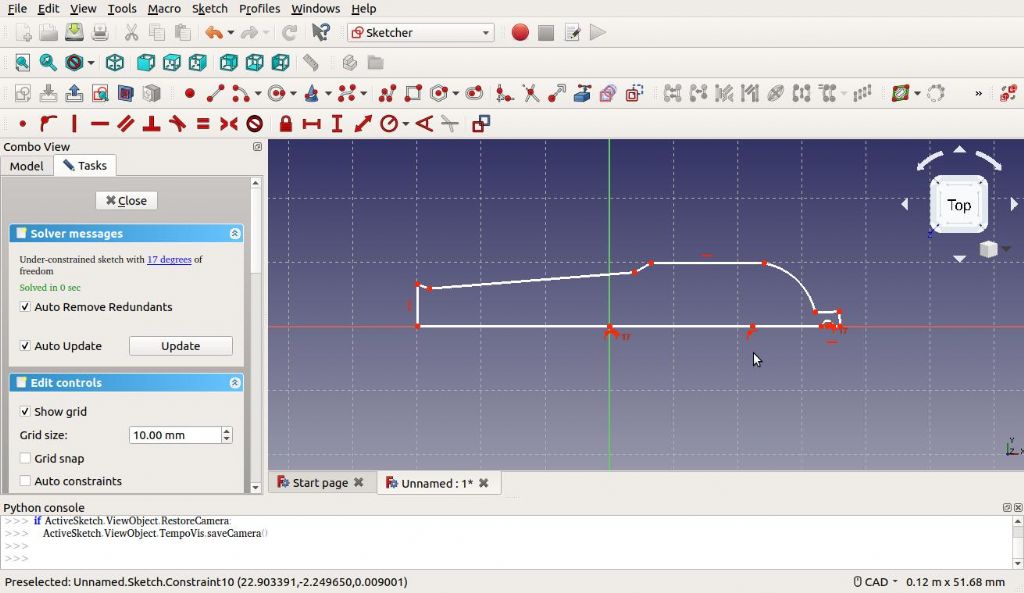Screen dimensions: 1024x593
Task: Select the Create polyline tool
Action: tap(387, 93)
